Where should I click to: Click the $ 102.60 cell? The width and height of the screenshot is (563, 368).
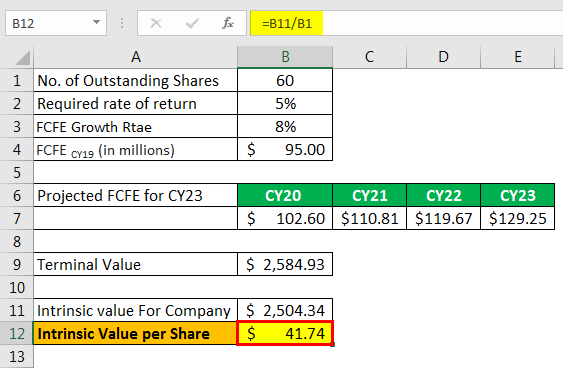click(x=285, y=218)
